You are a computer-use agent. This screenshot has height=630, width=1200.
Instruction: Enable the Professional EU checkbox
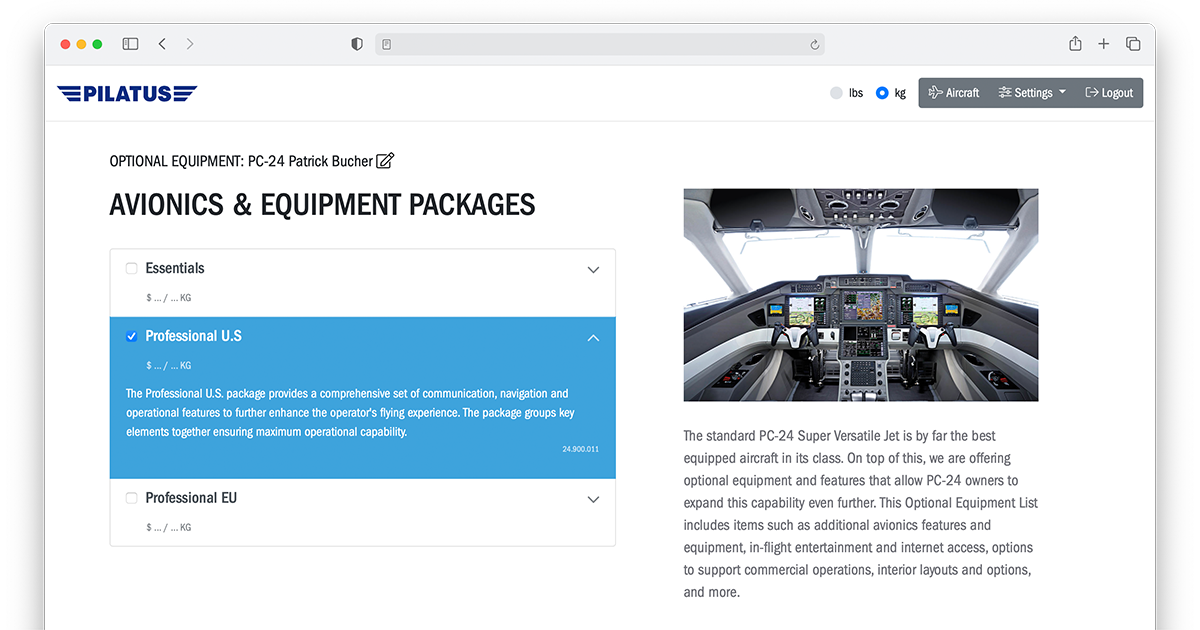(x=132, y=498)
